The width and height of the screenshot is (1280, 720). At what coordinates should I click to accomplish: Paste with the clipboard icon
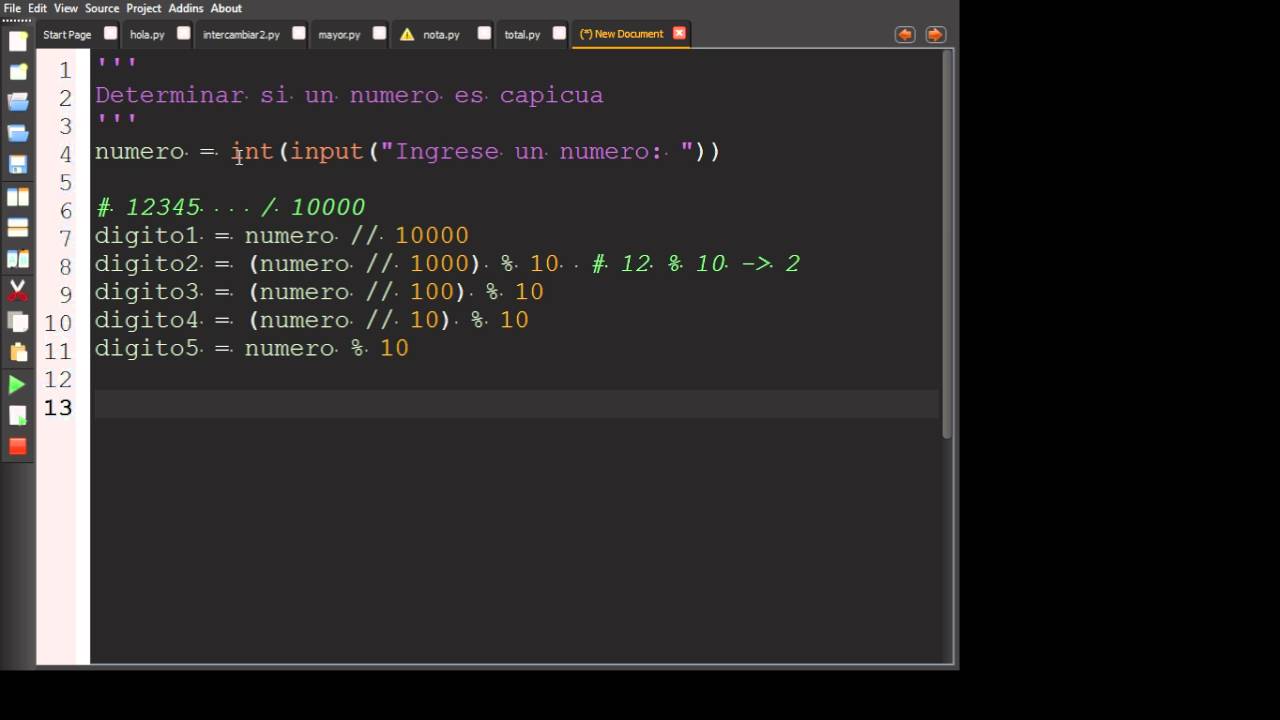pyautogui.click(x=18, y=352)
